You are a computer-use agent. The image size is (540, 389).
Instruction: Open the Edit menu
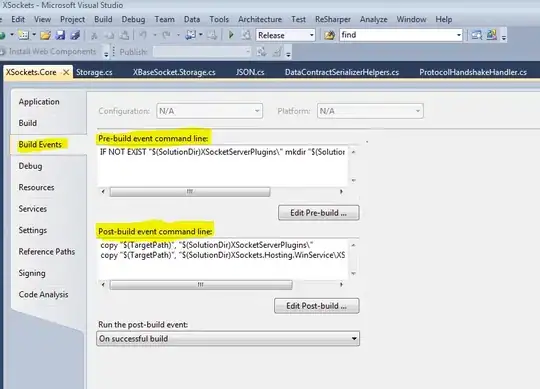pos(18,19)
